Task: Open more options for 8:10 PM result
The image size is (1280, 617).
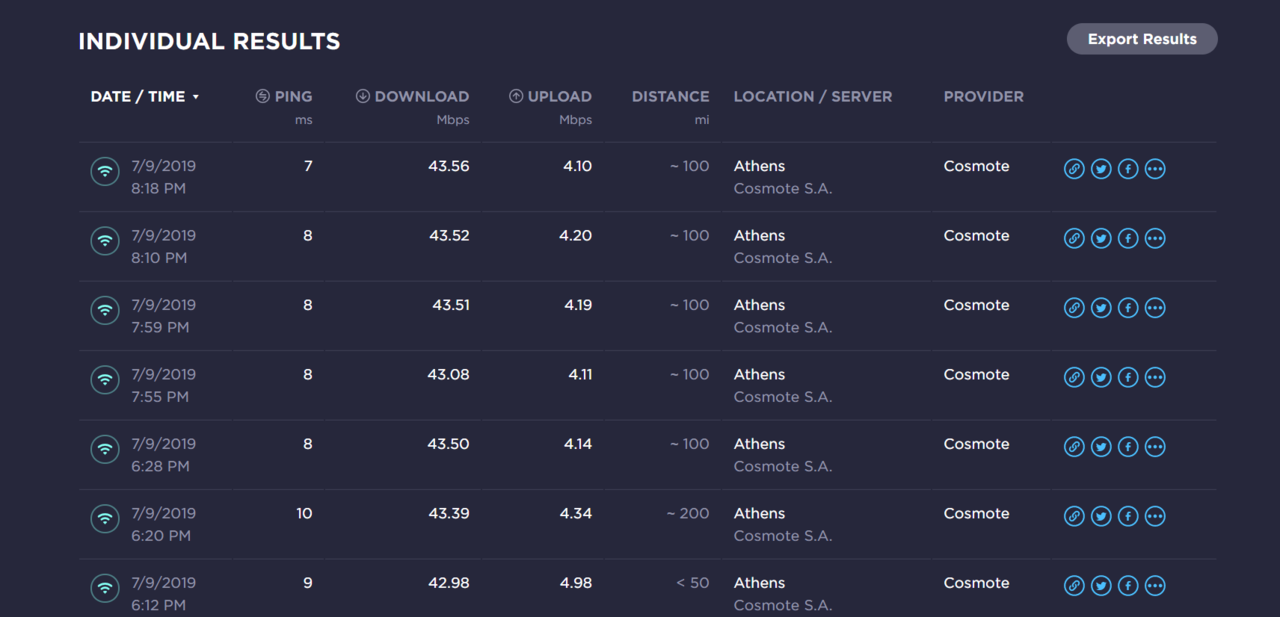Action: (x=1155, y=238)
